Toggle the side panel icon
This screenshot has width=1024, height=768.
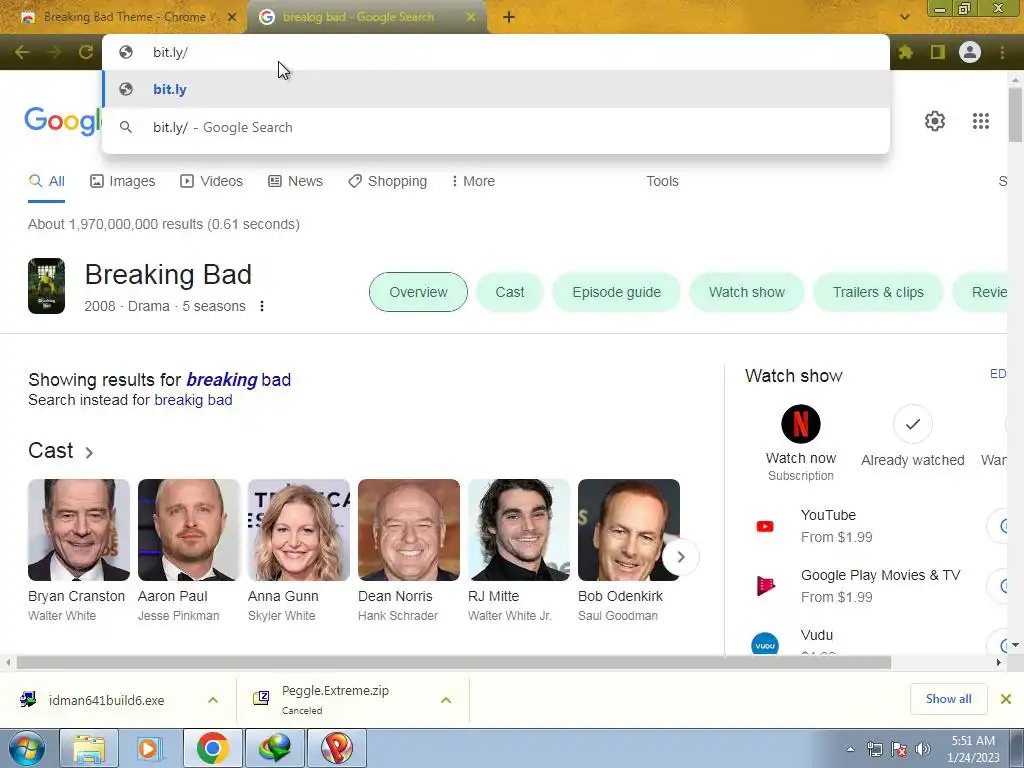(938, 52)
